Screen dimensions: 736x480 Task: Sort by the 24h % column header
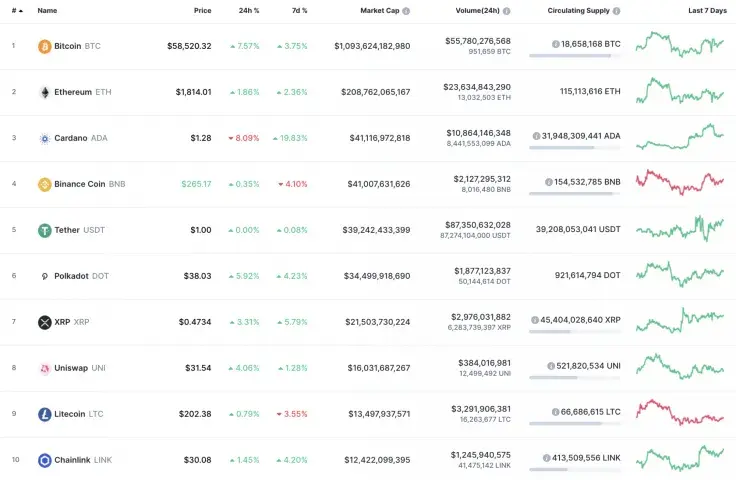[x=248, y=10]
